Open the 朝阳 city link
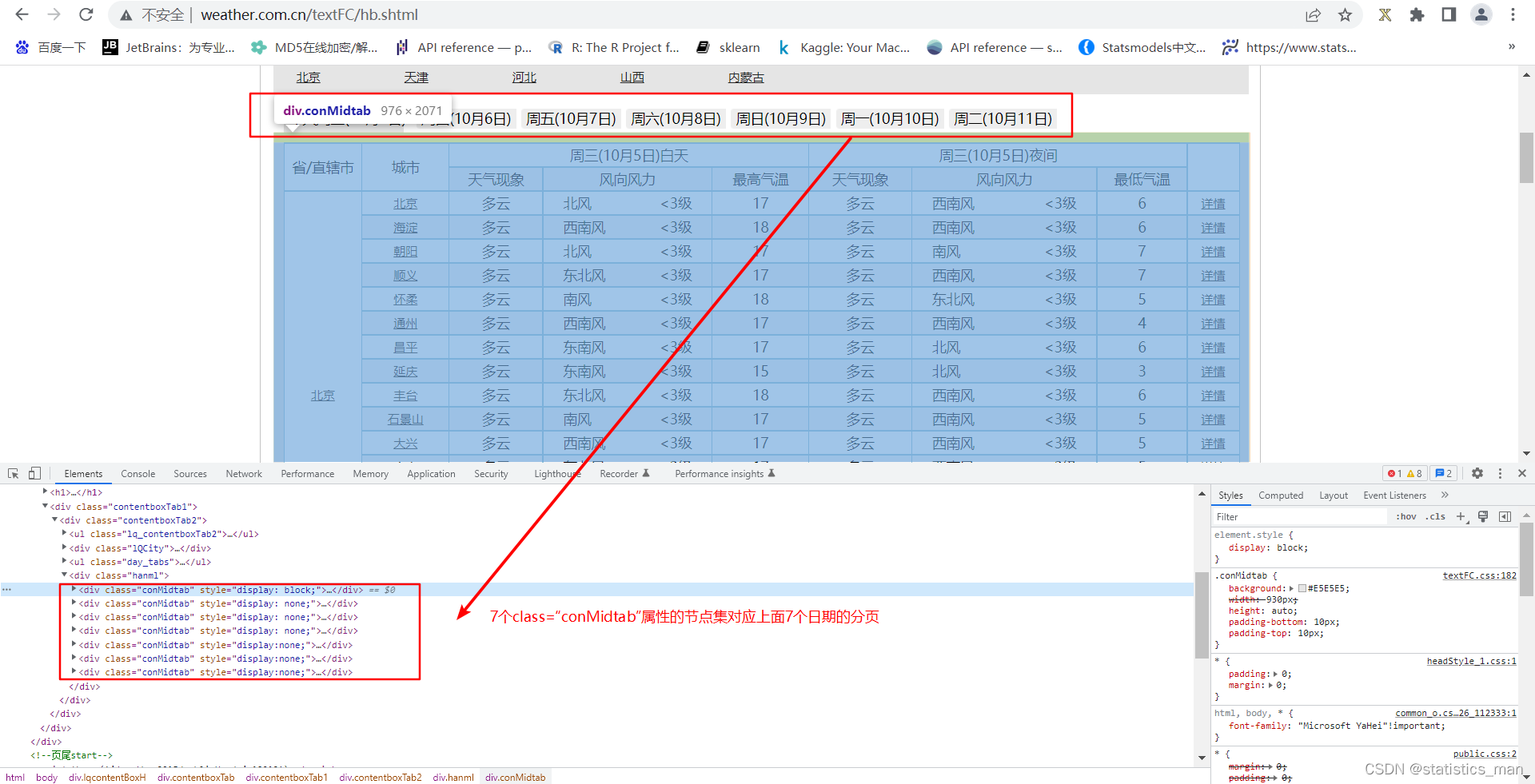The height and width of the screenshot is (784, 1535). click(405, 252)
